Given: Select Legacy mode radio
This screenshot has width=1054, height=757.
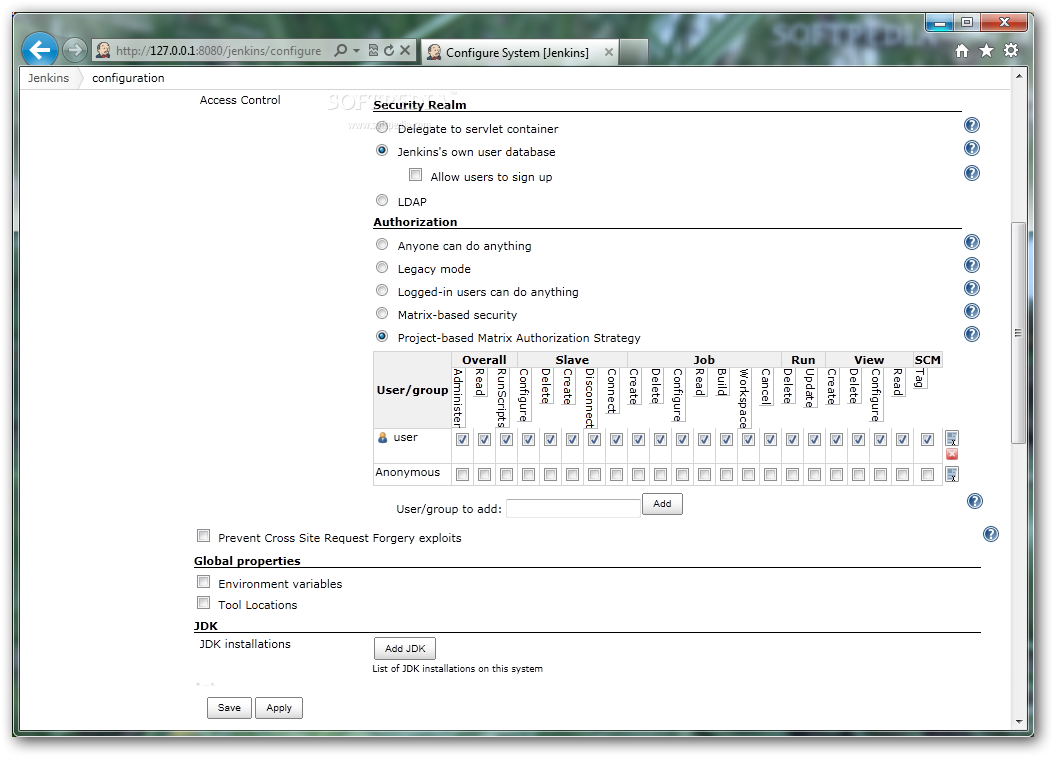Looking at the screenshot, I should [382, 268].
